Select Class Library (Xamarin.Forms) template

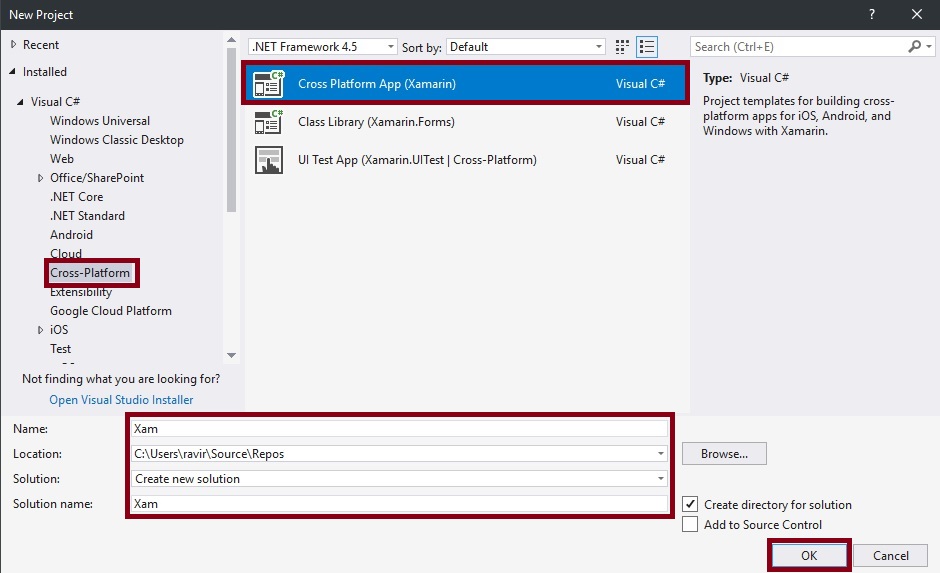point(465,122)
